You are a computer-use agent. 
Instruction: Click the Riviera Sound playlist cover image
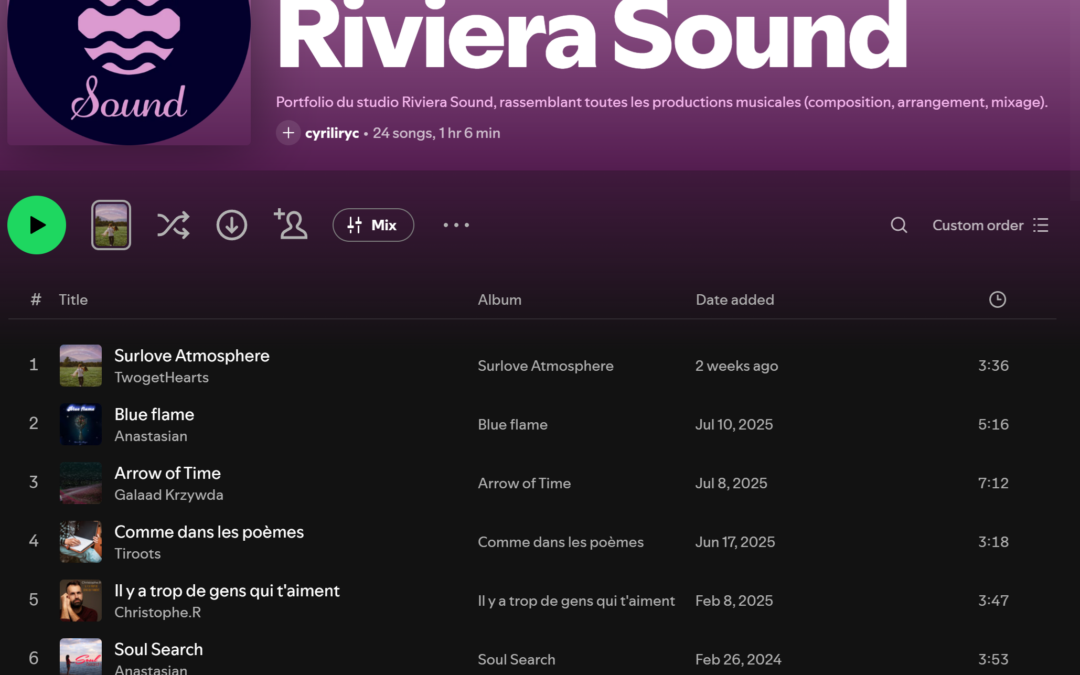129,72
